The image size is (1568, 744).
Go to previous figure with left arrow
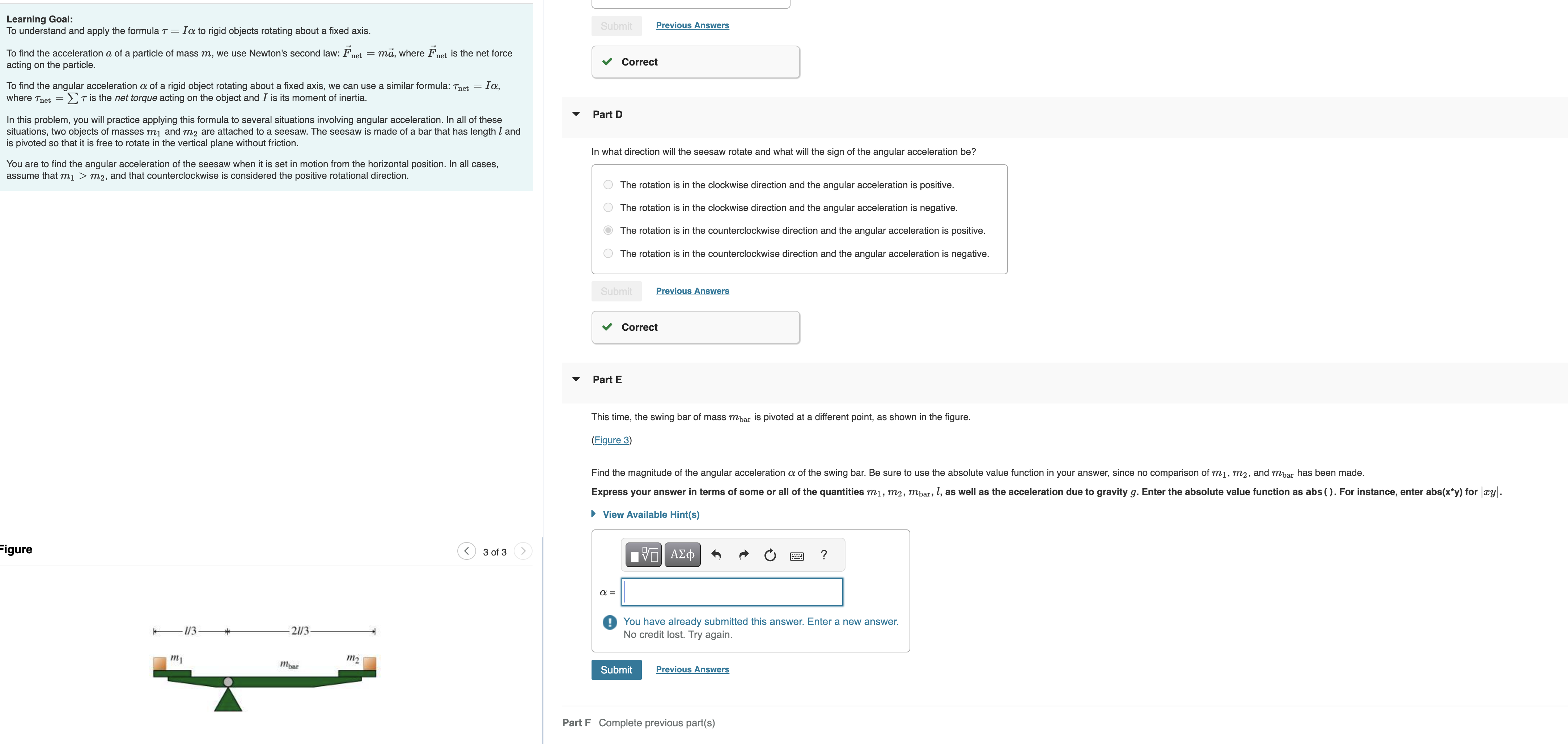tap(466, 551)
